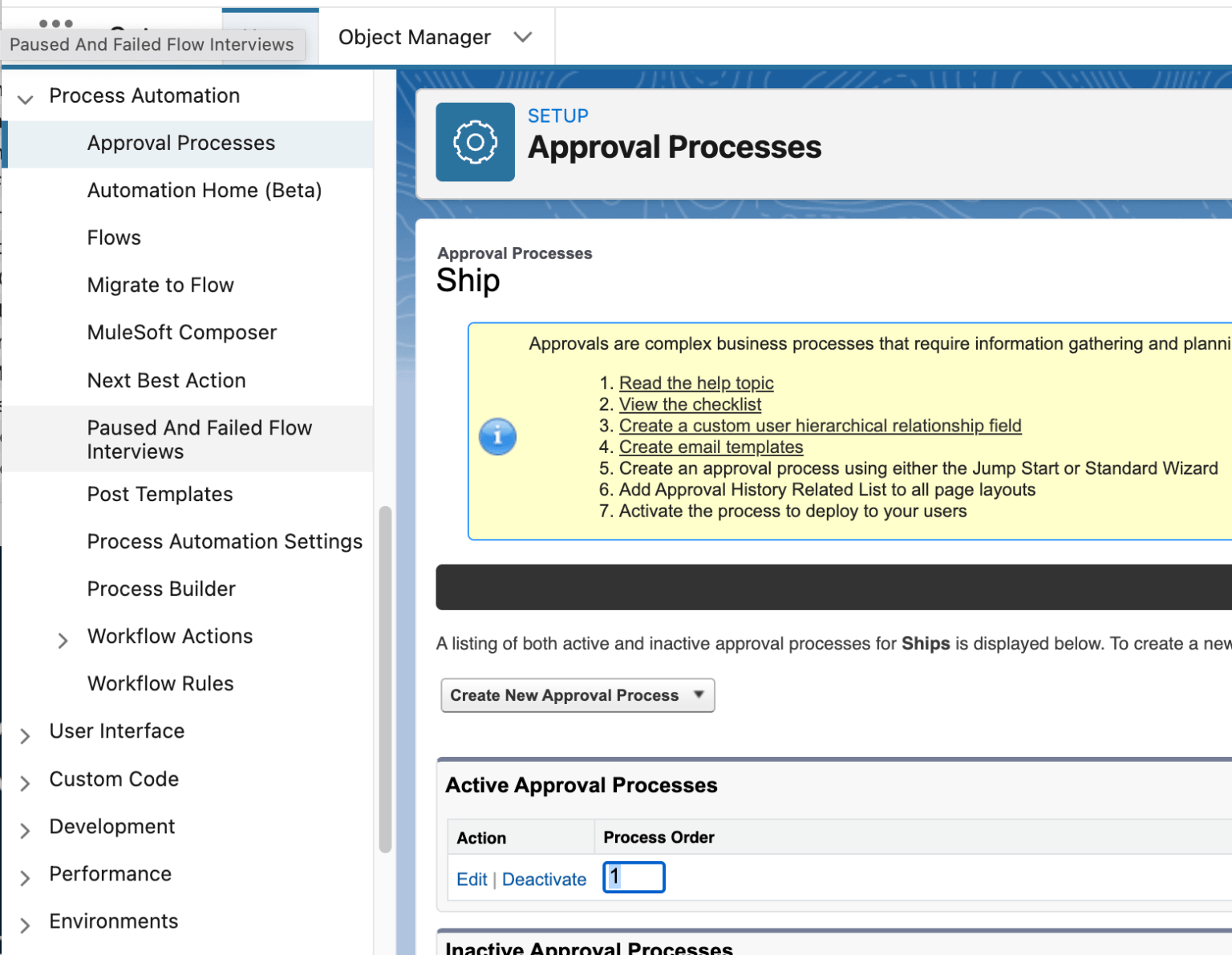Click the Approval Processes setup gear icon
1232x955 pixels.
coord(475,142)
